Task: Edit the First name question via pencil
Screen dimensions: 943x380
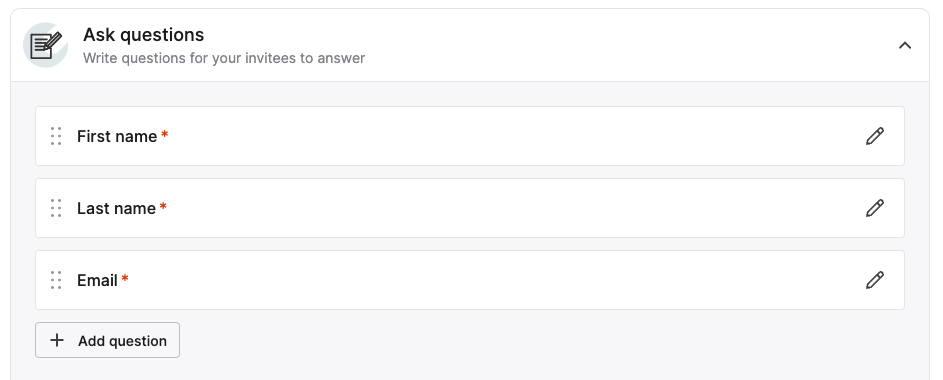Action: tap(874, 136)
